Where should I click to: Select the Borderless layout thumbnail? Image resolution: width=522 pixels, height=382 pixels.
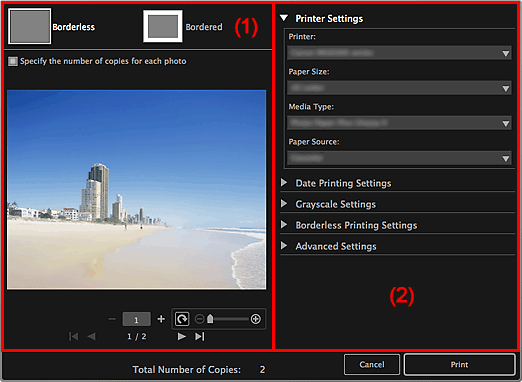[30, 26]
